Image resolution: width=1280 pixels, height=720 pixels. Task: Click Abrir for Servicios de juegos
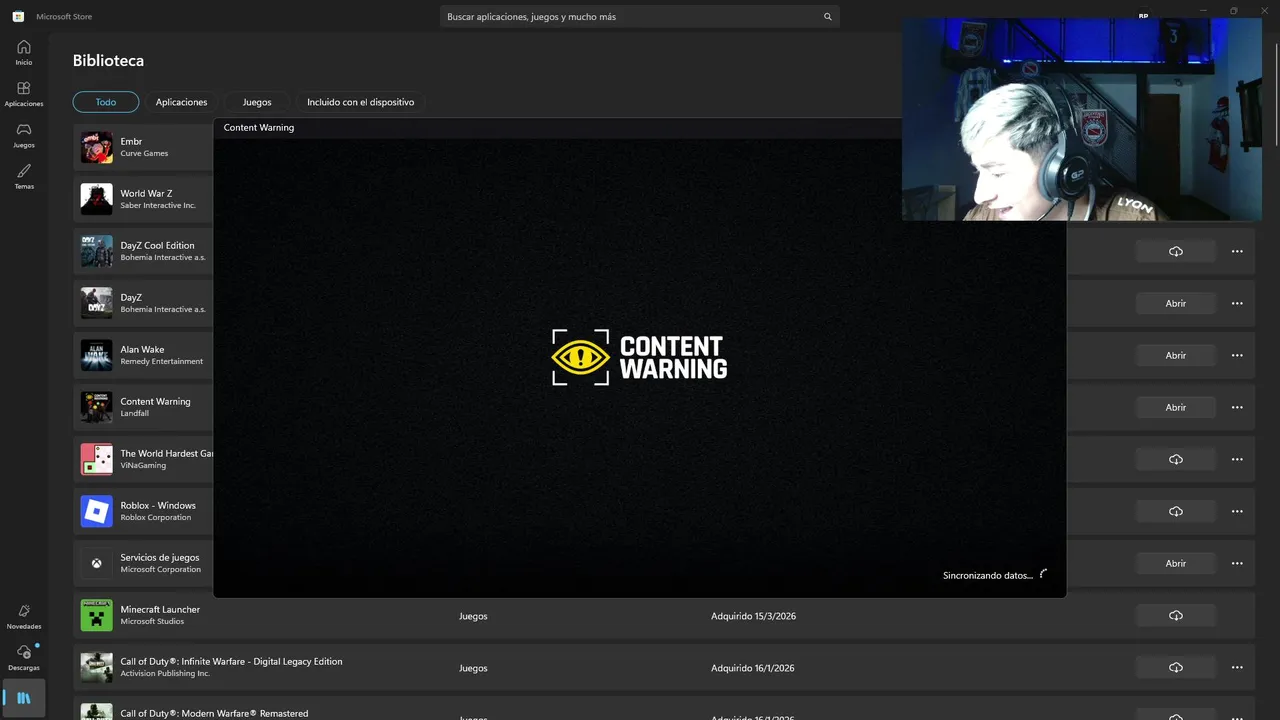point(1175,563)
